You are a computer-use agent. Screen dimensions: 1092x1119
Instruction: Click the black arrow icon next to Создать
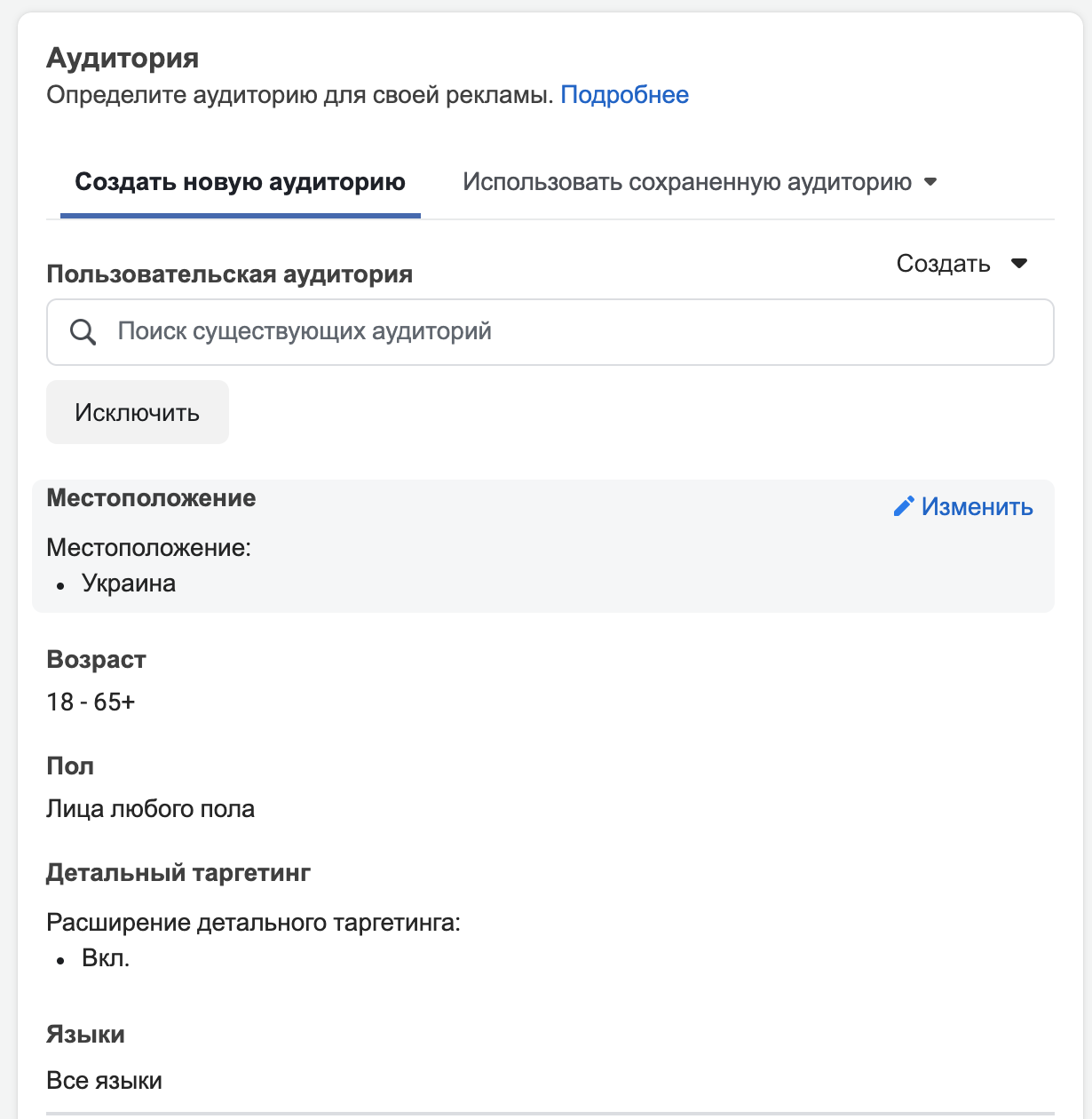1019,264
